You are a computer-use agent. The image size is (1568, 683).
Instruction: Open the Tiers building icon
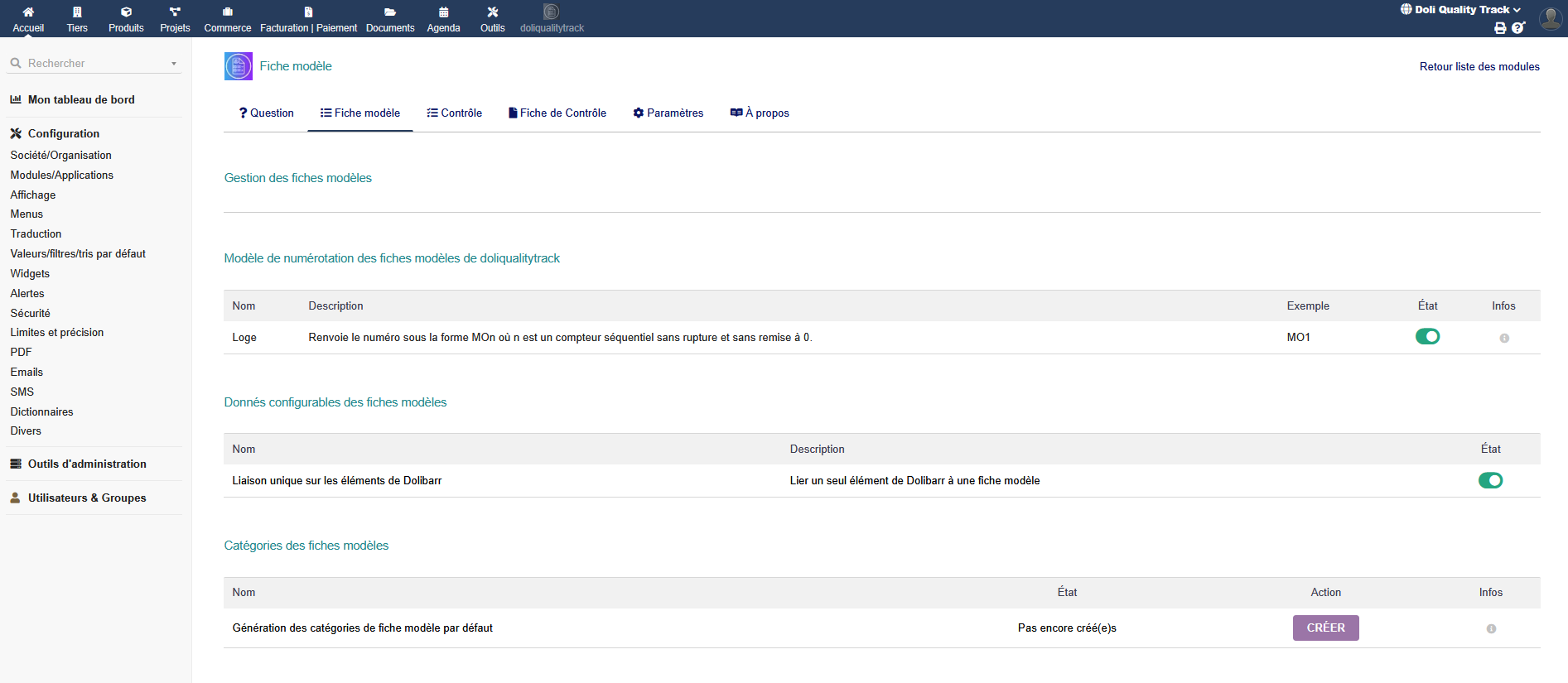click(x=77, y=12)
